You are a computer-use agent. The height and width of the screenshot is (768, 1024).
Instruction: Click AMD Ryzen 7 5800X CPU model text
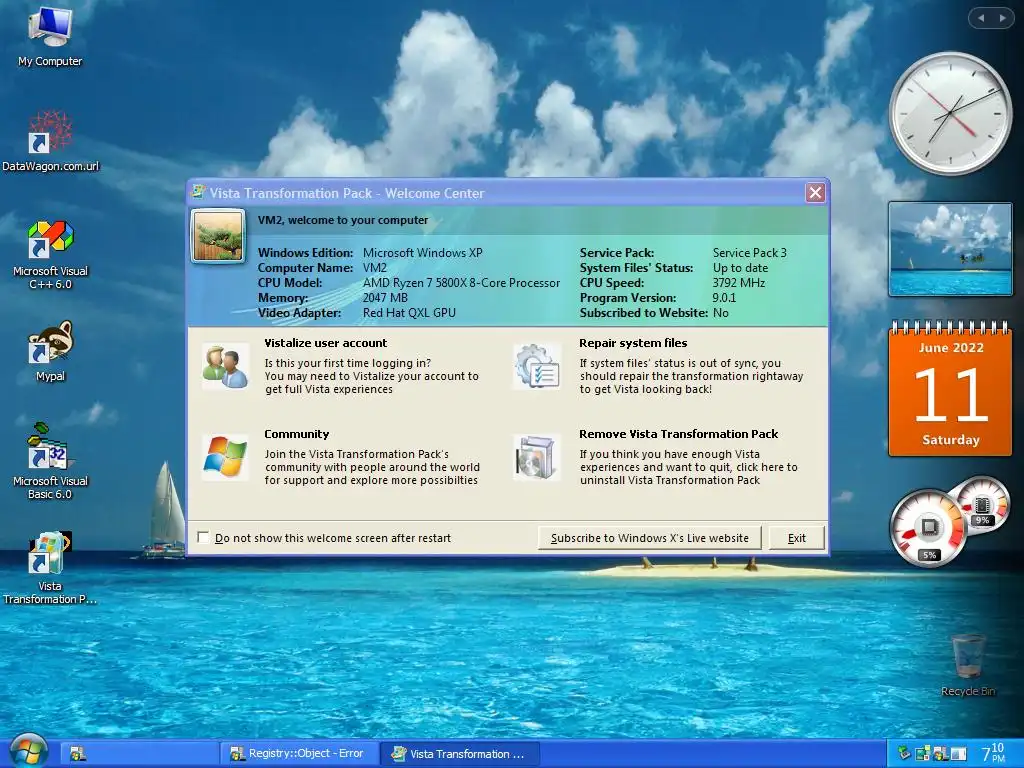click(461, 283)
